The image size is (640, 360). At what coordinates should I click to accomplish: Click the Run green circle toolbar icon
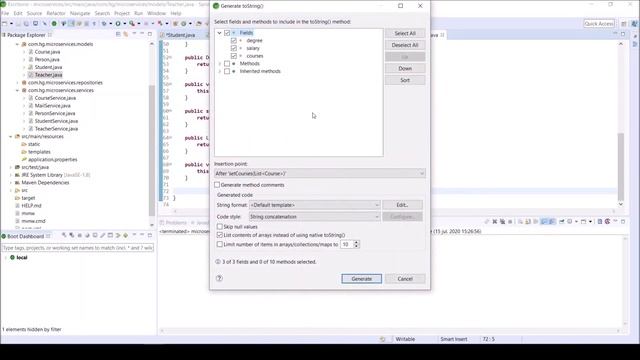[118, 24]
